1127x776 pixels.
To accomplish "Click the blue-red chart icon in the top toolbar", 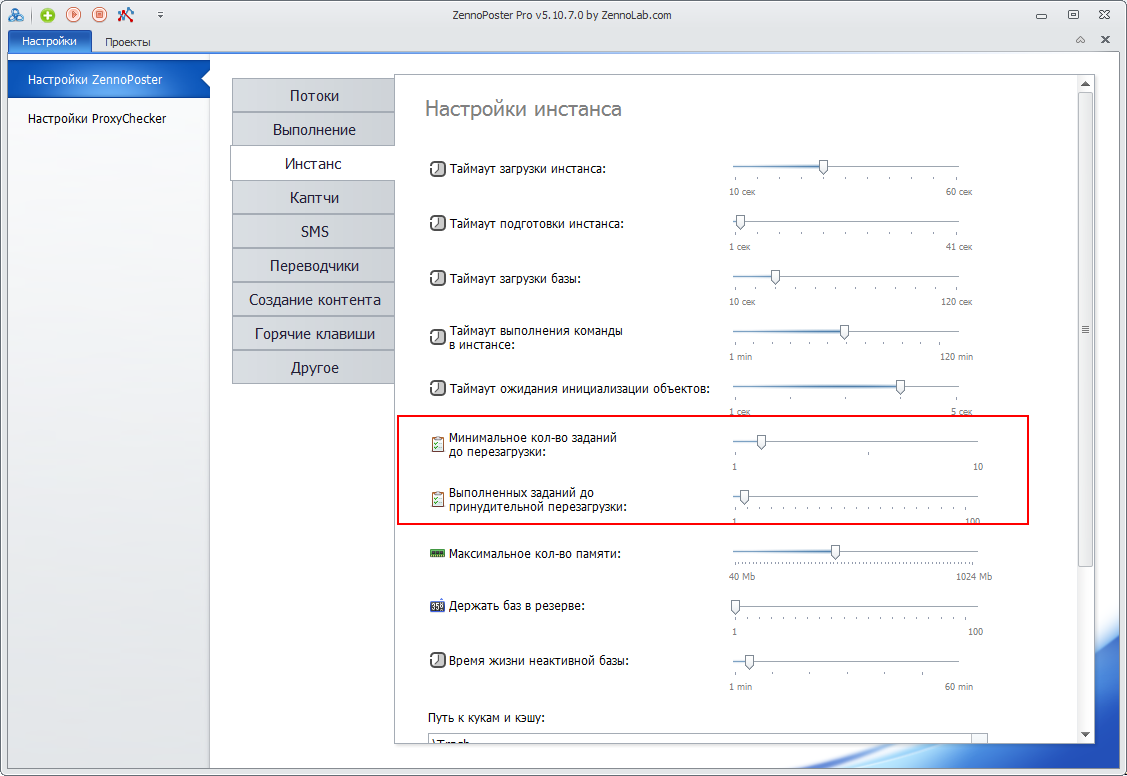I will point(126,14).
